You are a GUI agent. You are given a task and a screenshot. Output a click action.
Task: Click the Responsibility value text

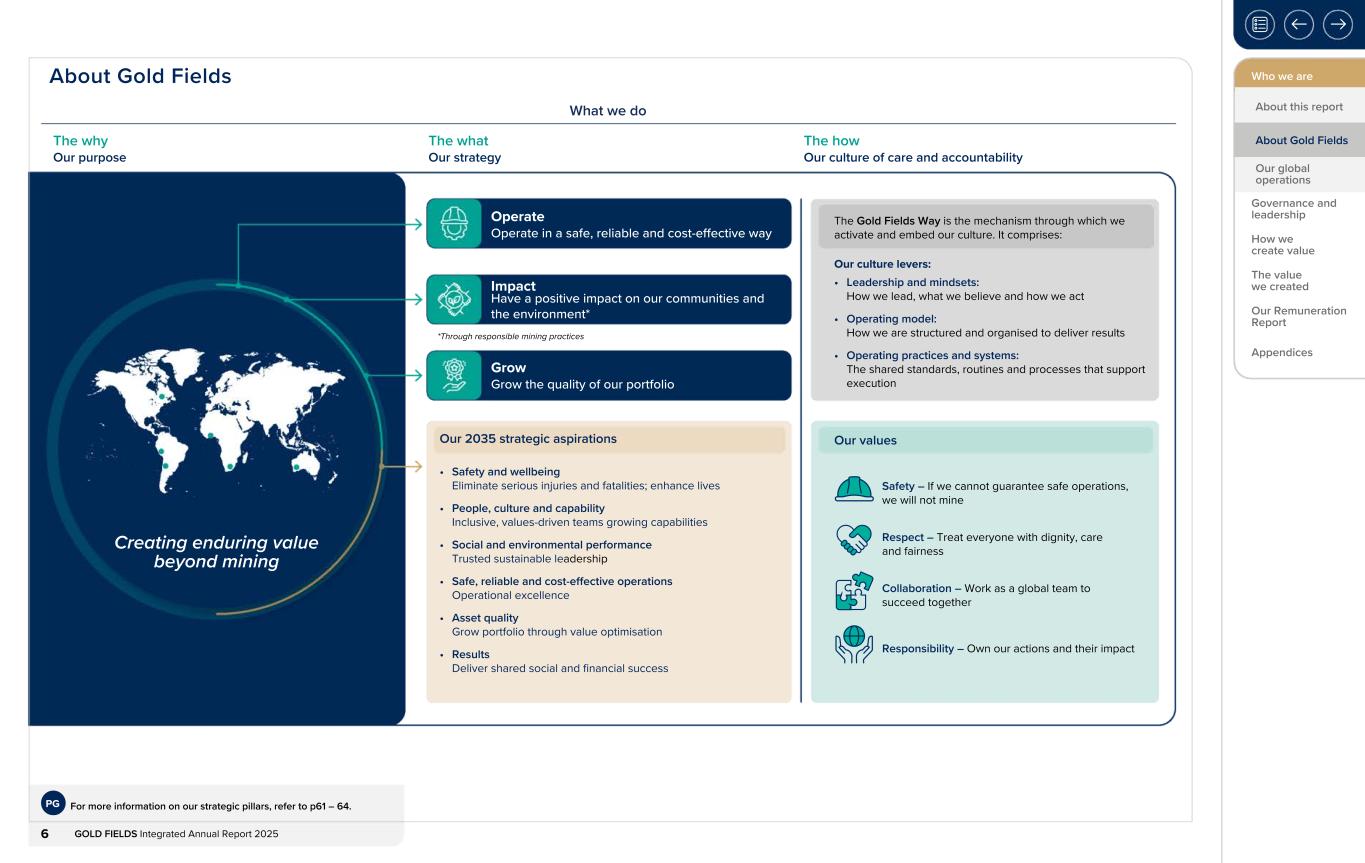coord(1008,648)
